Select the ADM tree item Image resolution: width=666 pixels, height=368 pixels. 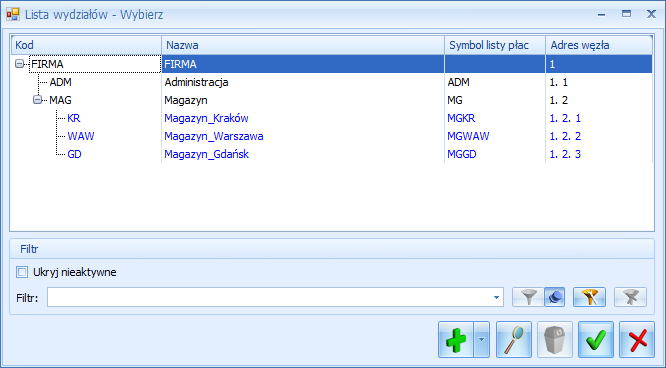pos(60,82)
